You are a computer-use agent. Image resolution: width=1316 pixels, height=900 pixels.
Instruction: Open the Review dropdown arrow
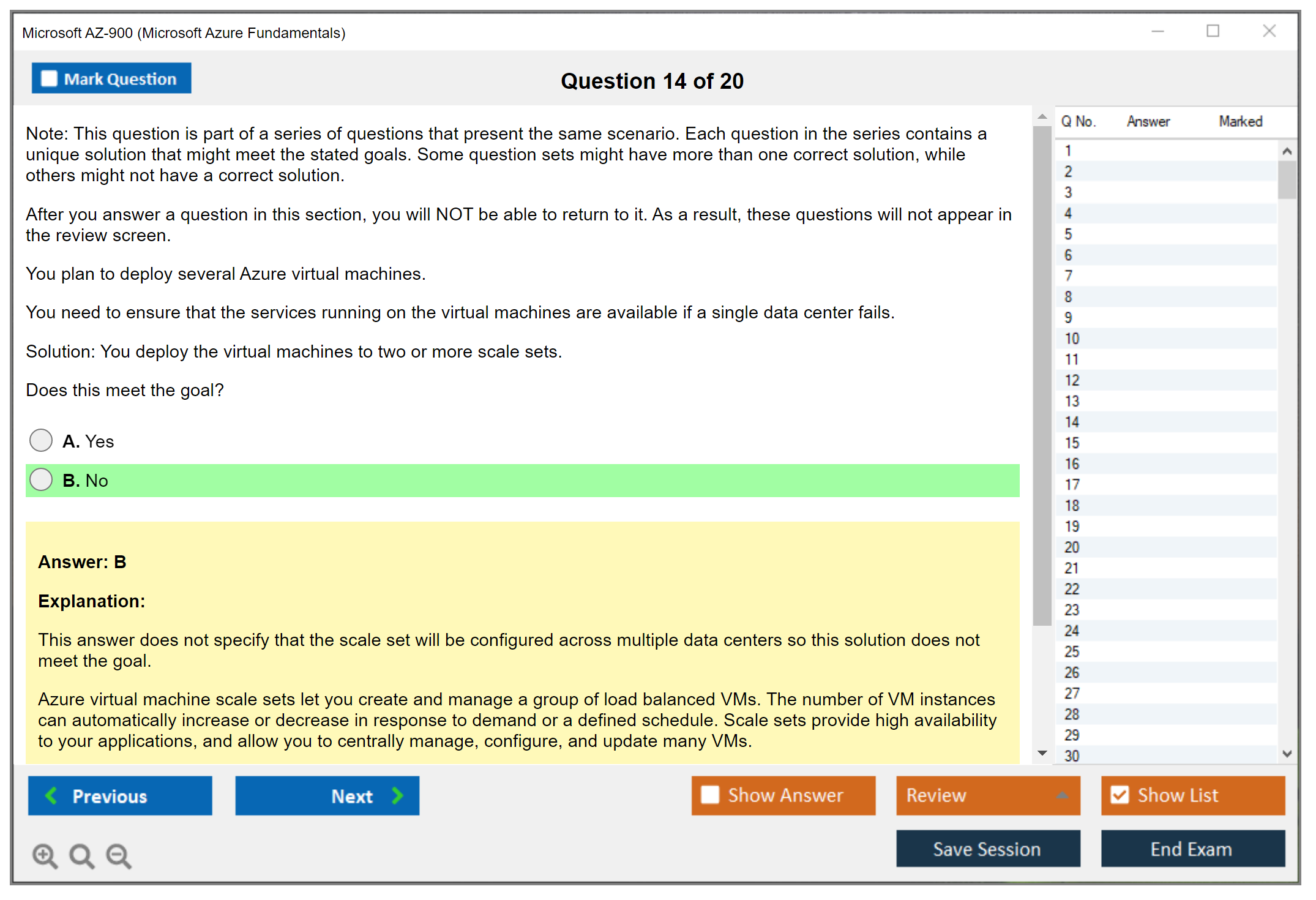(1062, 795)
